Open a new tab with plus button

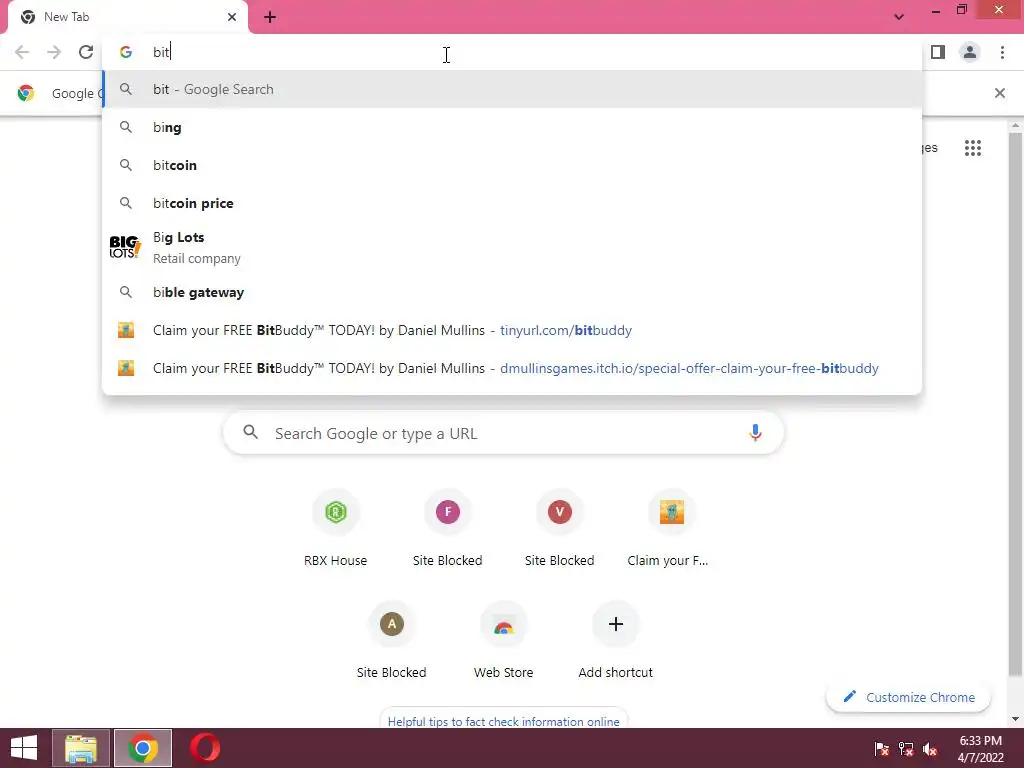(270, 18)
